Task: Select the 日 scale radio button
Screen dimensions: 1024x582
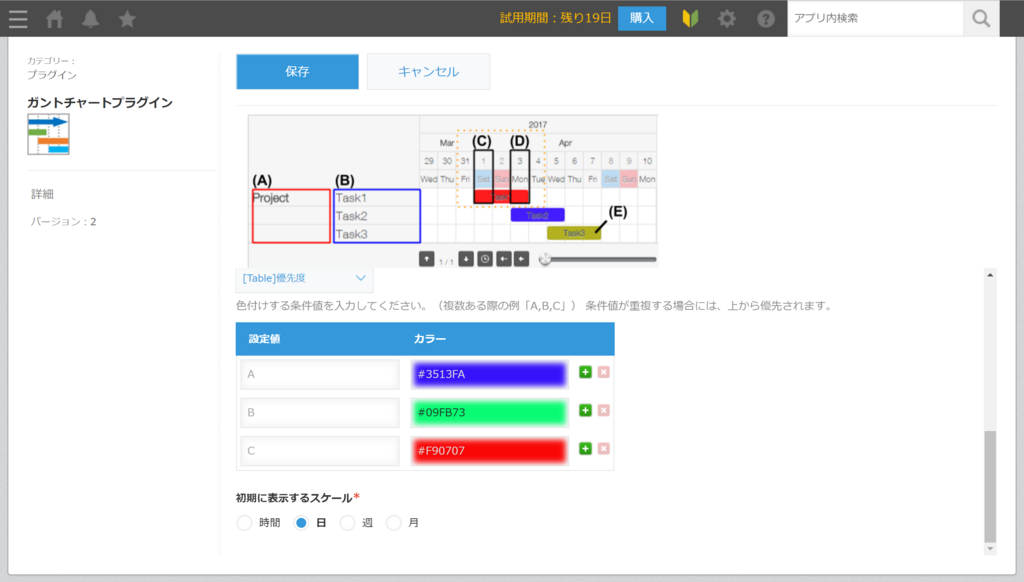Action: 301,523
